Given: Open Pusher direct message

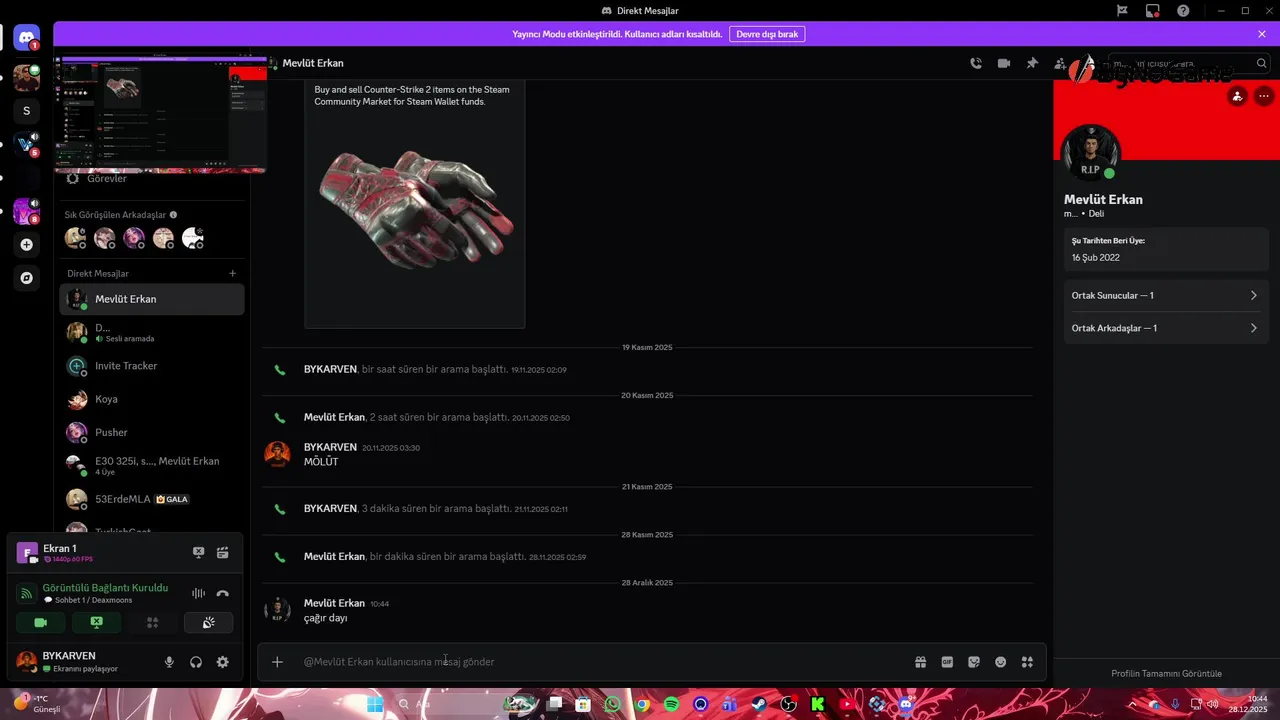Looking at the screenshot, I should tap(152, 432).
